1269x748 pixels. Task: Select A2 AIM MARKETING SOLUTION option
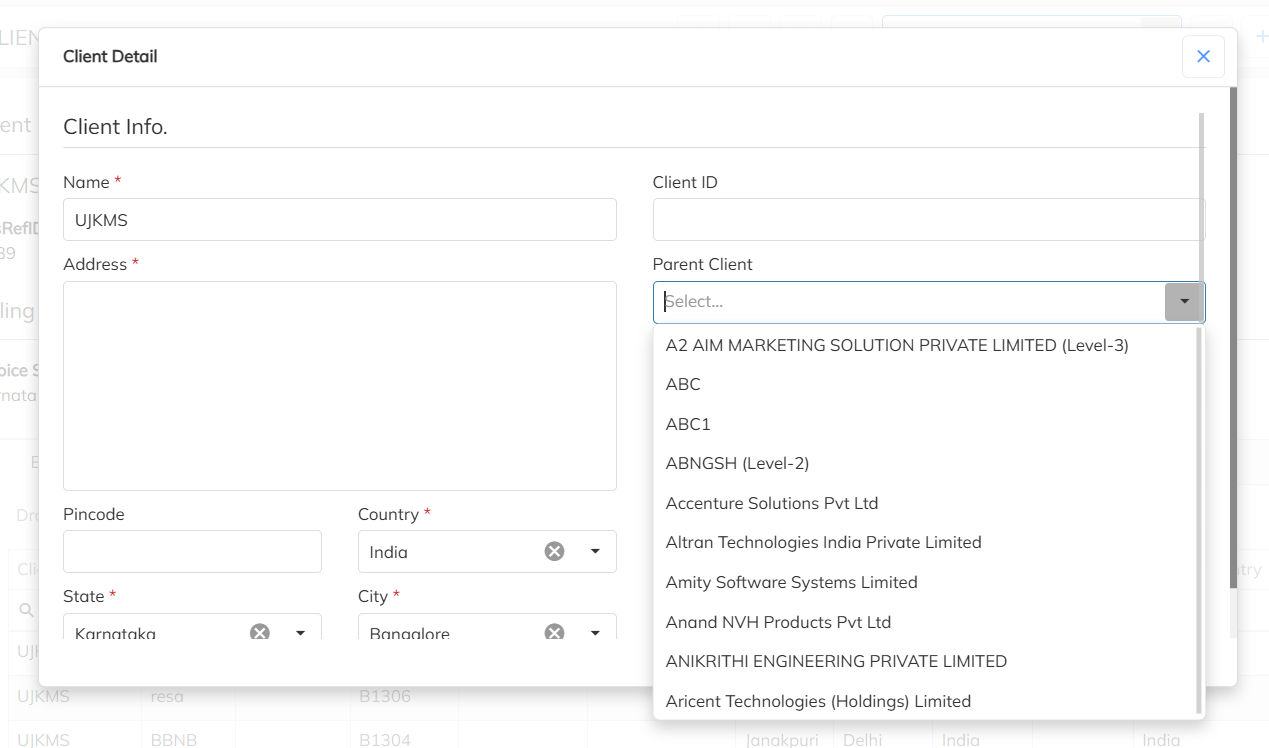tap(897, 345)
